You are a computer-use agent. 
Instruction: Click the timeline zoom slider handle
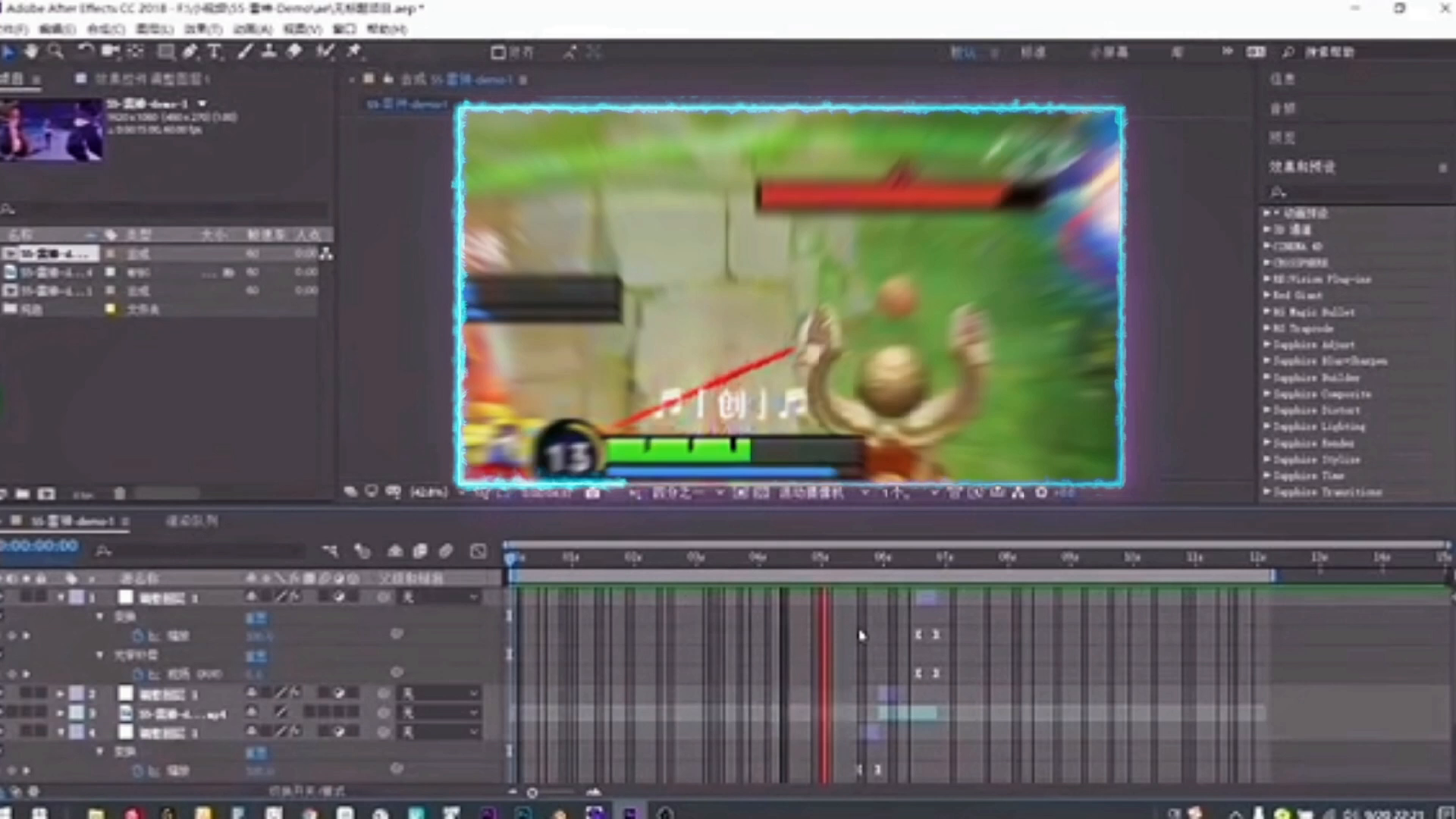(x=532, y=793)
